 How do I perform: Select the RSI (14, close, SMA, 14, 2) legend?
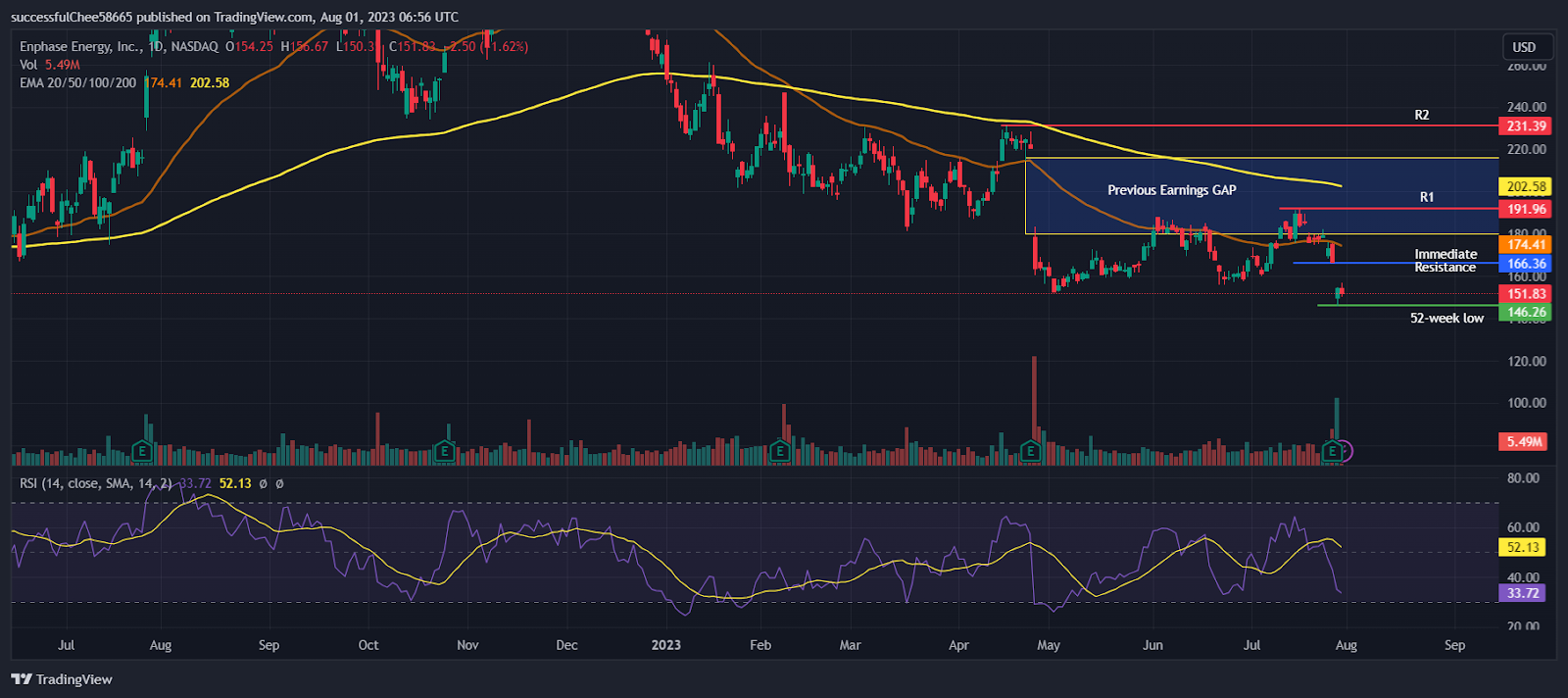pos(96,483)
